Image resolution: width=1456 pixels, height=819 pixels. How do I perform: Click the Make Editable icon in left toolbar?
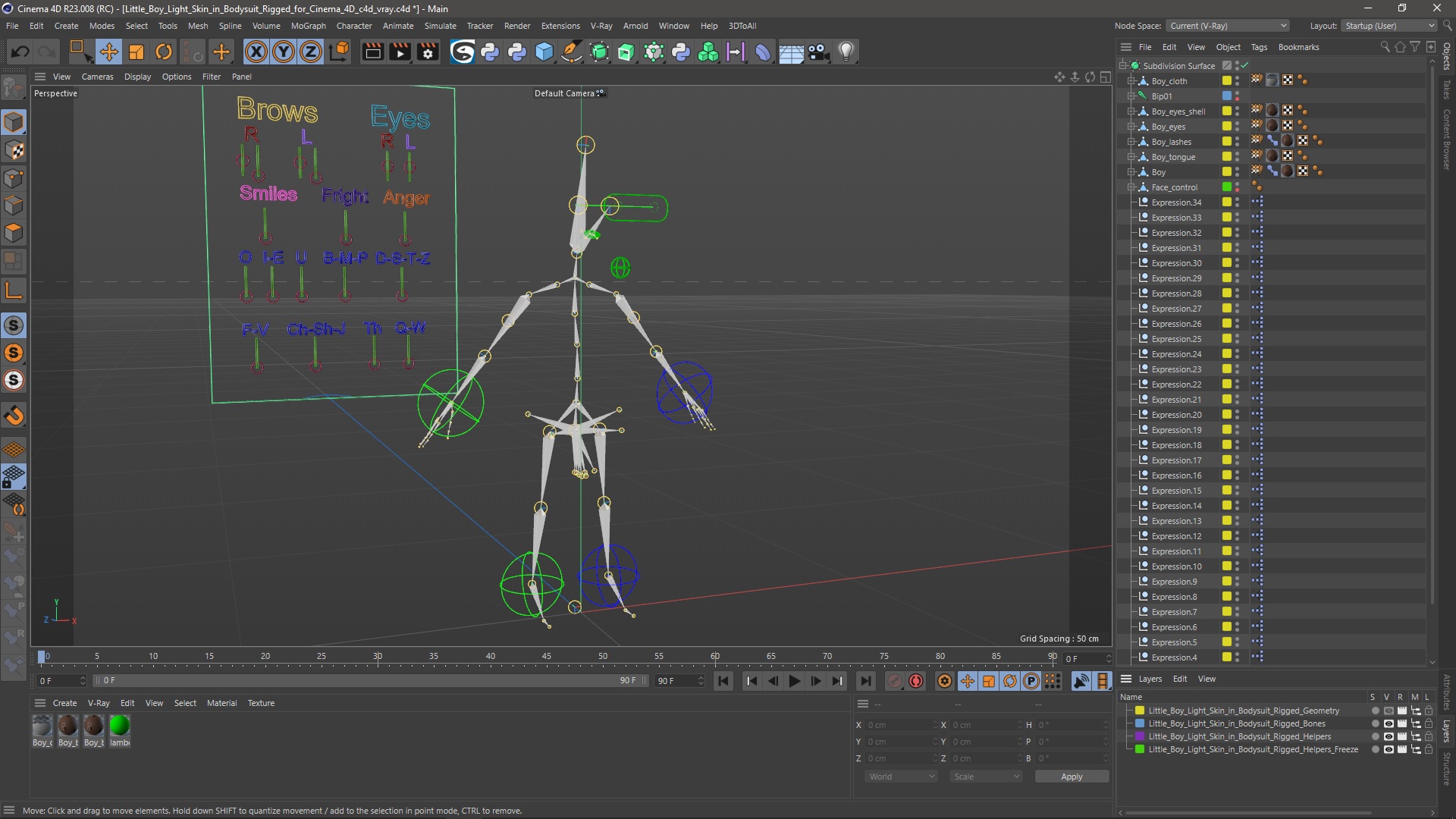coord(14,89)
